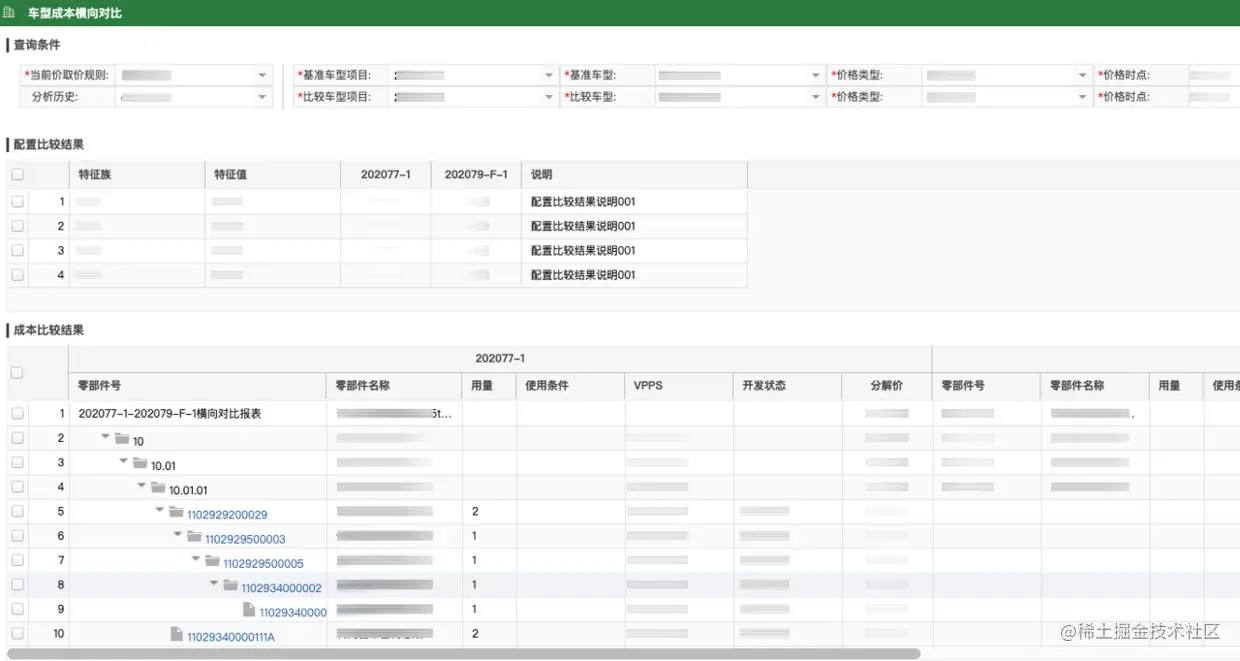Check the box for cost row 5
Image resolution: width=1240 pixels, height=661 pixels.
click(17, 511)
